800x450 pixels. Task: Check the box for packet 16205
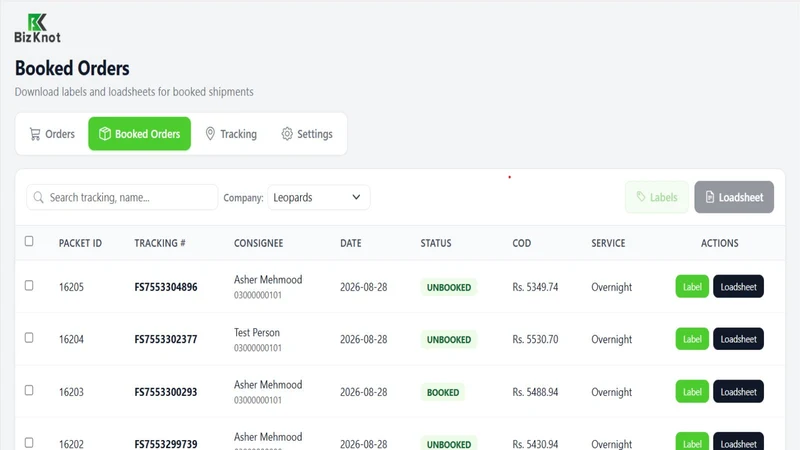pos(29,285)
